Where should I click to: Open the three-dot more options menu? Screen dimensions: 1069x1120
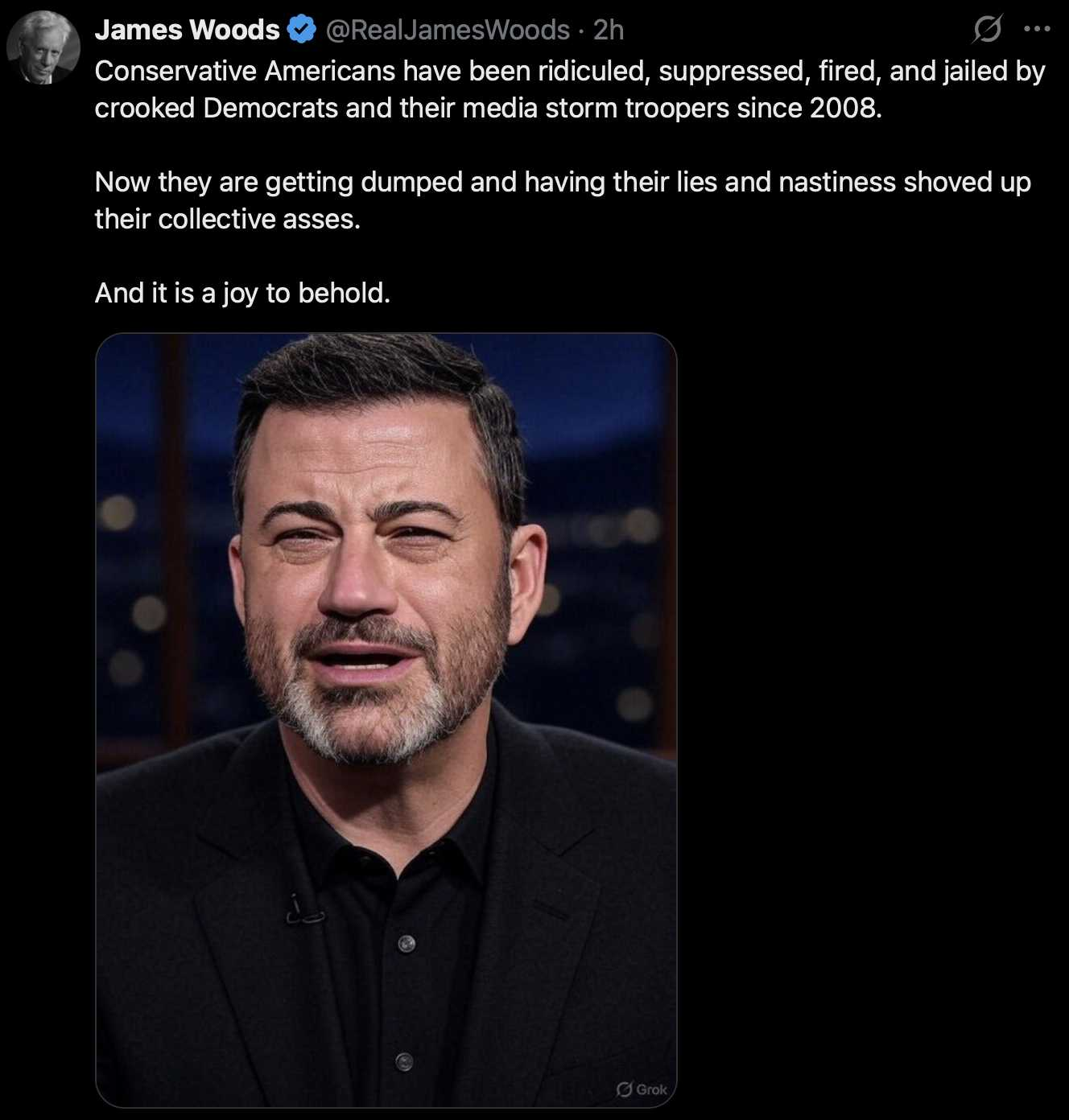(x=1037, y=30)
